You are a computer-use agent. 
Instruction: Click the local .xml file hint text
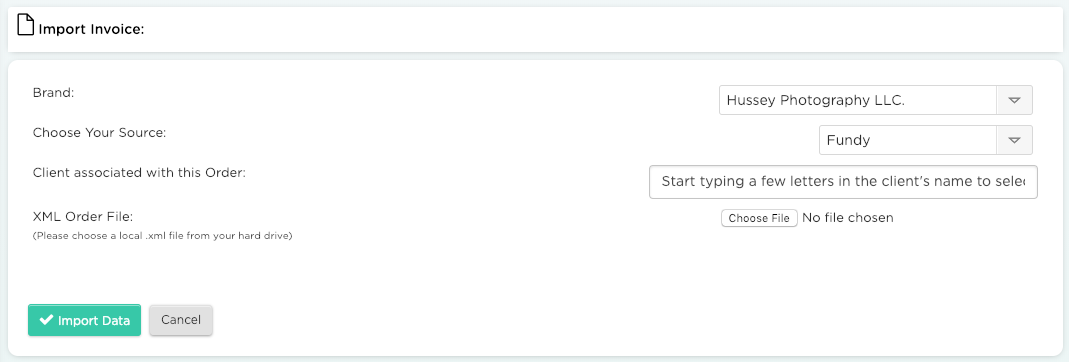(162, 237)
